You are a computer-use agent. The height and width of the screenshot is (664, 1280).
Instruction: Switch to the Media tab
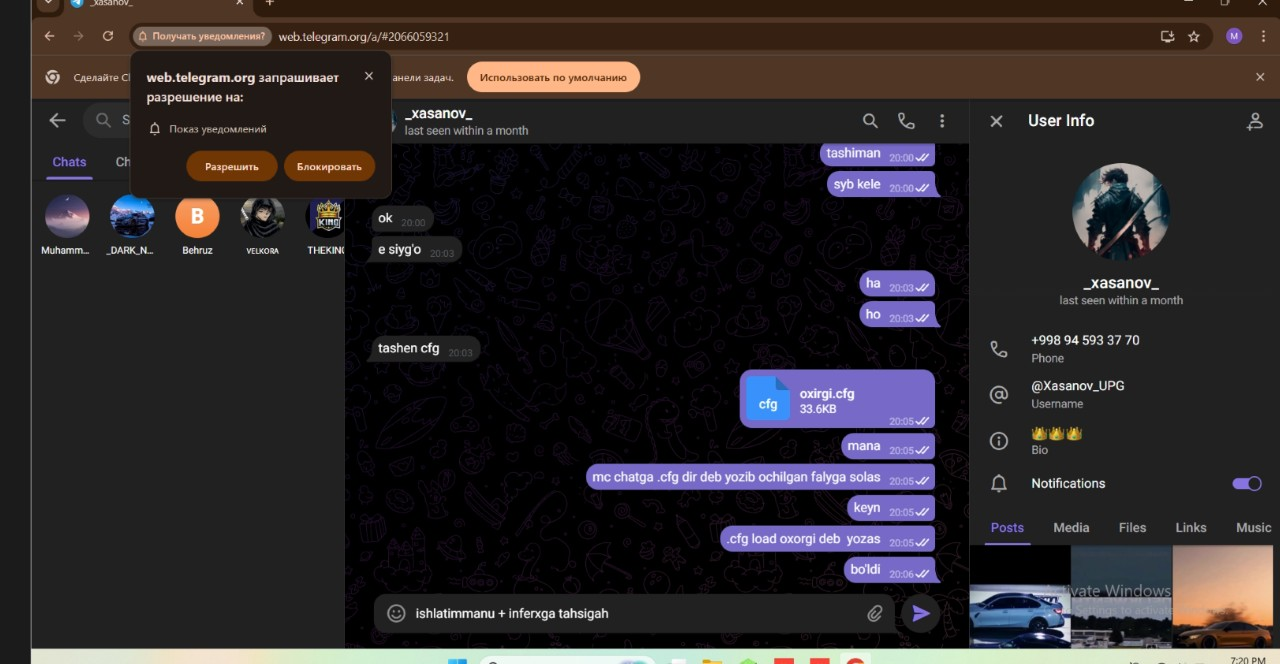[1071, 528]
